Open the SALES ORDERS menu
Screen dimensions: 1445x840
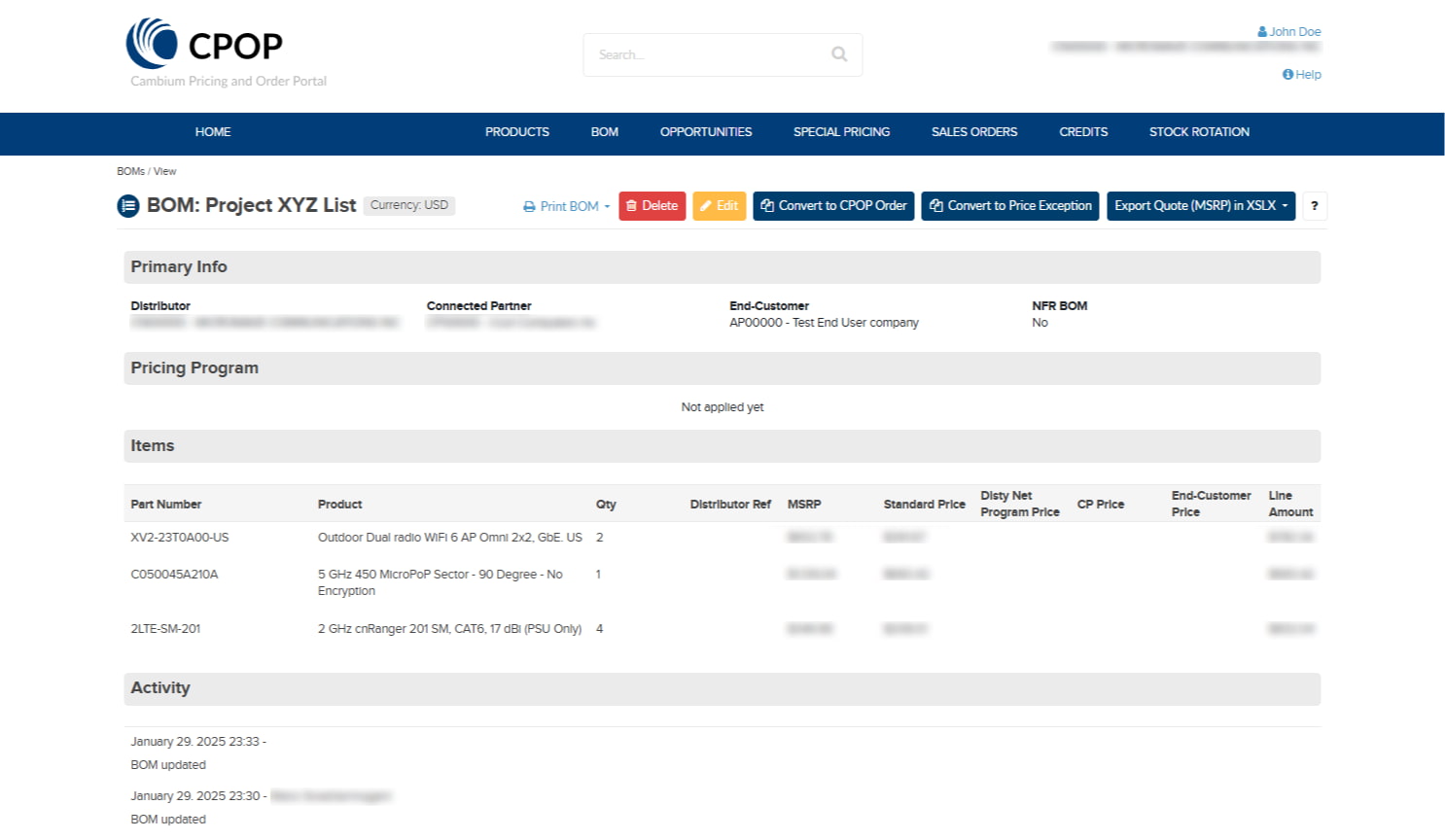(x=974, y=132)
